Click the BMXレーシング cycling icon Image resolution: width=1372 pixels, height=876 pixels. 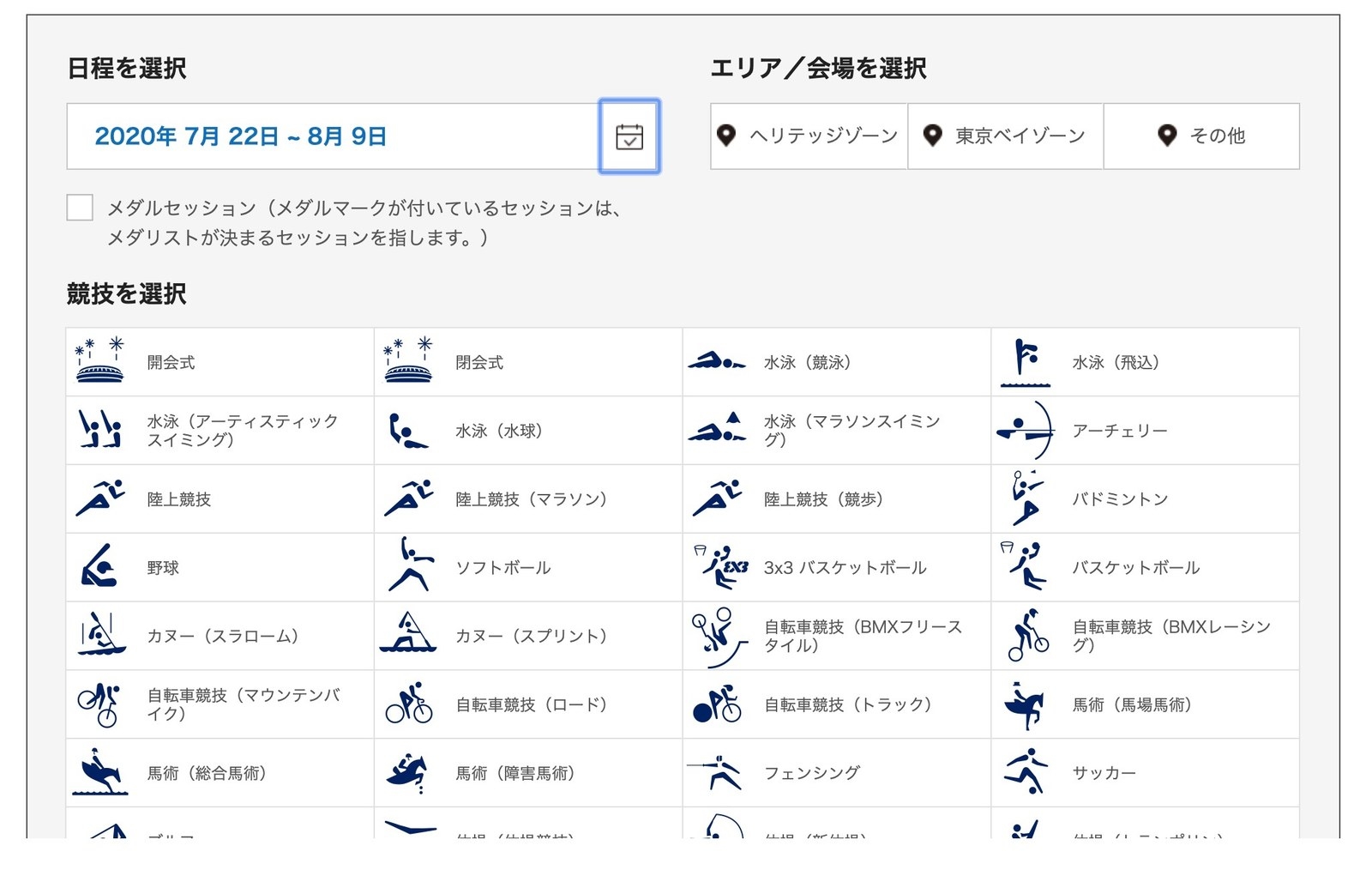point(1028,635)
